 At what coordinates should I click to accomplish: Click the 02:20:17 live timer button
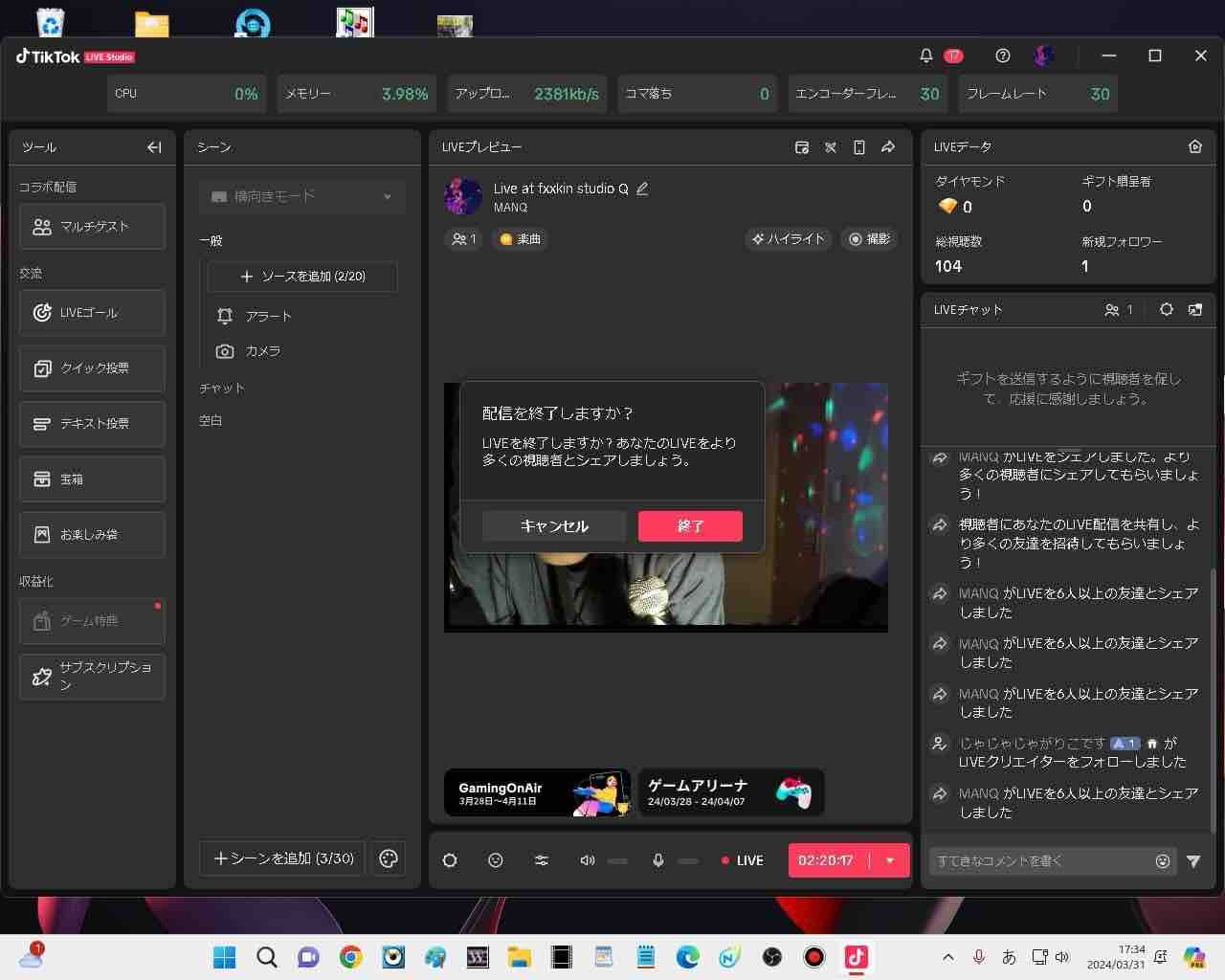coord(826,860)
